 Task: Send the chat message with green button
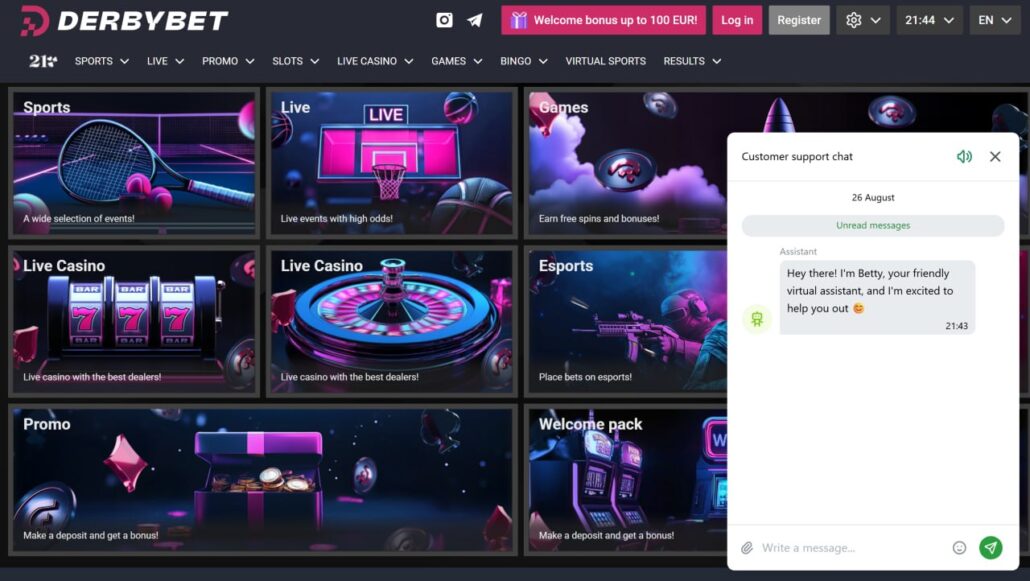991,547
